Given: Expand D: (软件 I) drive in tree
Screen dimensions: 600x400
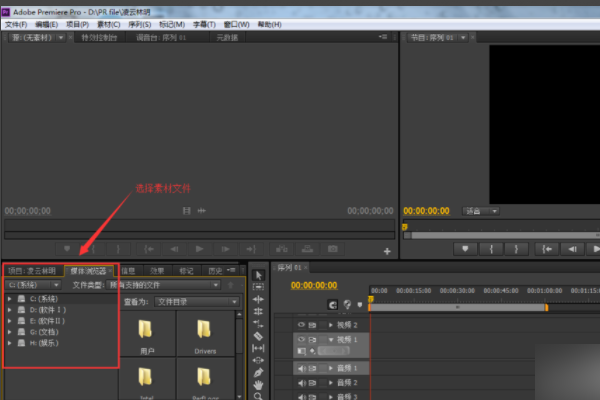Looking at the screenshot, I should [10, 310].
